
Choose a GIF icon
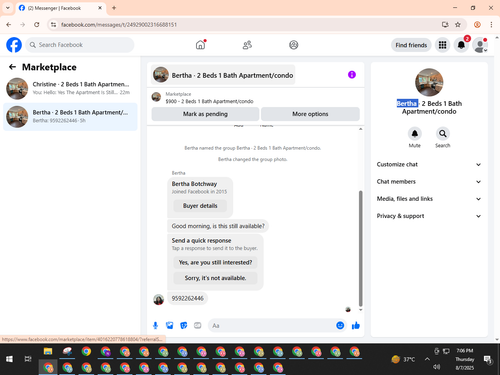click(198, 325)
